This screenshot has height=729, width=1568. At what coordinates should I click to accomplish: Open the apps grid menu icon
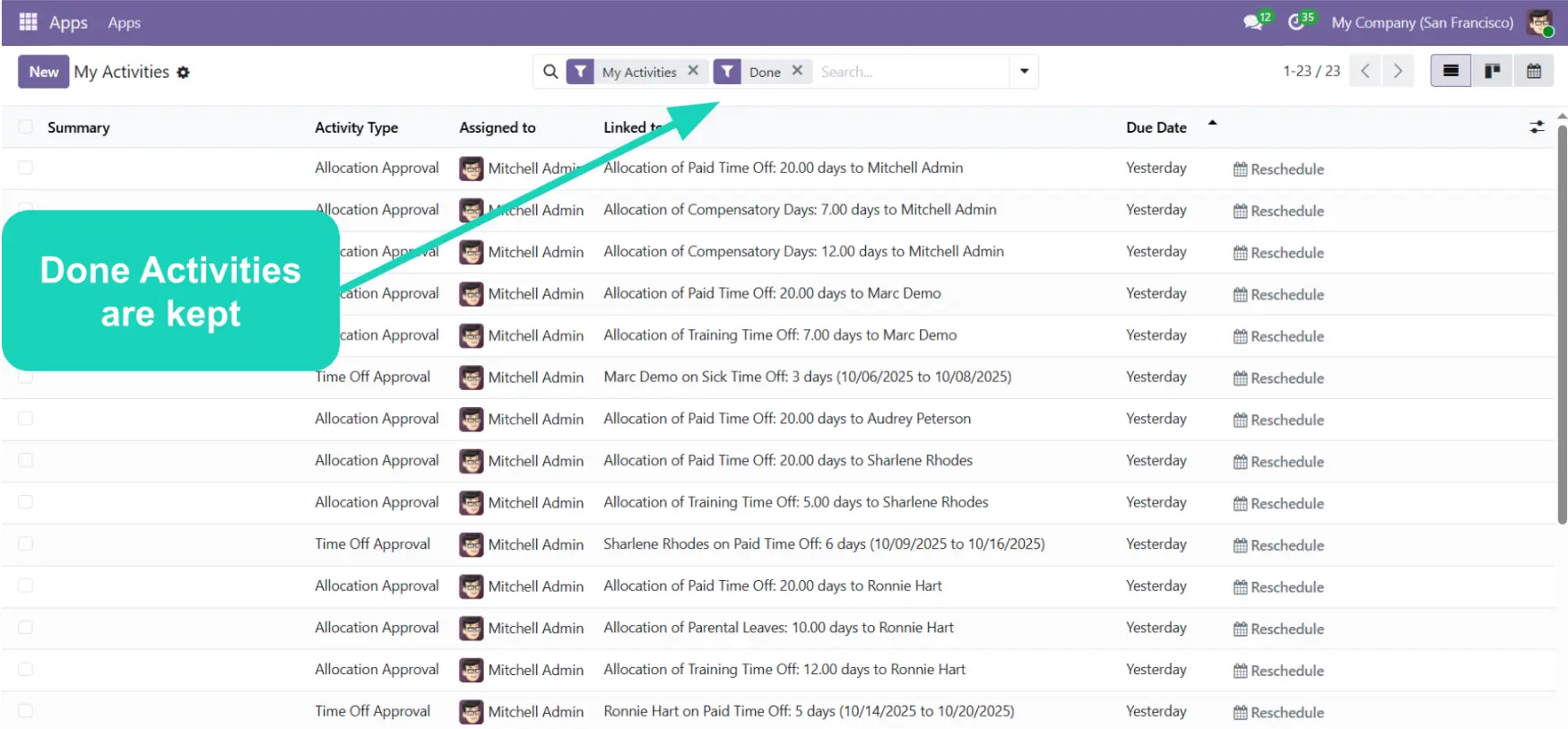28,22
